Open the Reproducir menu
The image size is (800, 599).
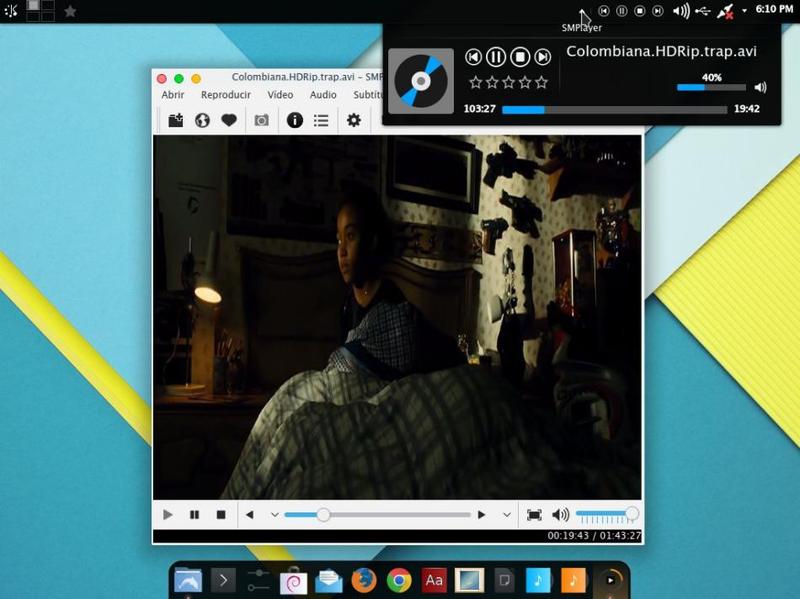point(226,95)
